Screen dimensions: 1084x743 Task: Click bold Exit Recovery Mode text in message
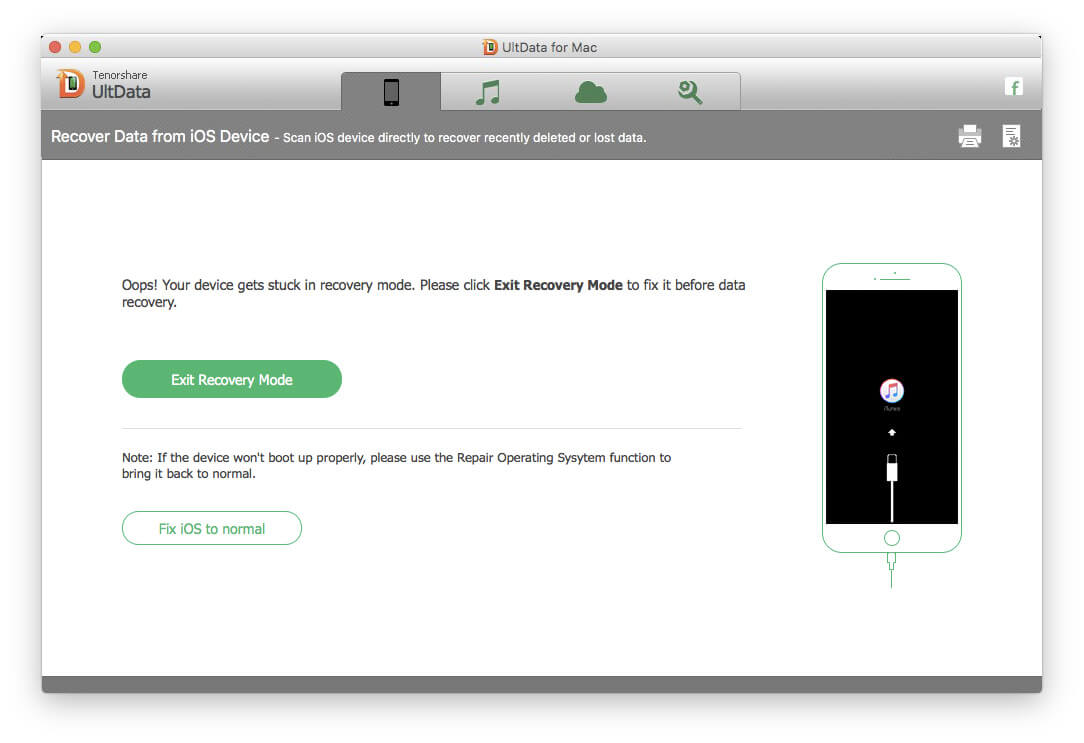point(558,285)
